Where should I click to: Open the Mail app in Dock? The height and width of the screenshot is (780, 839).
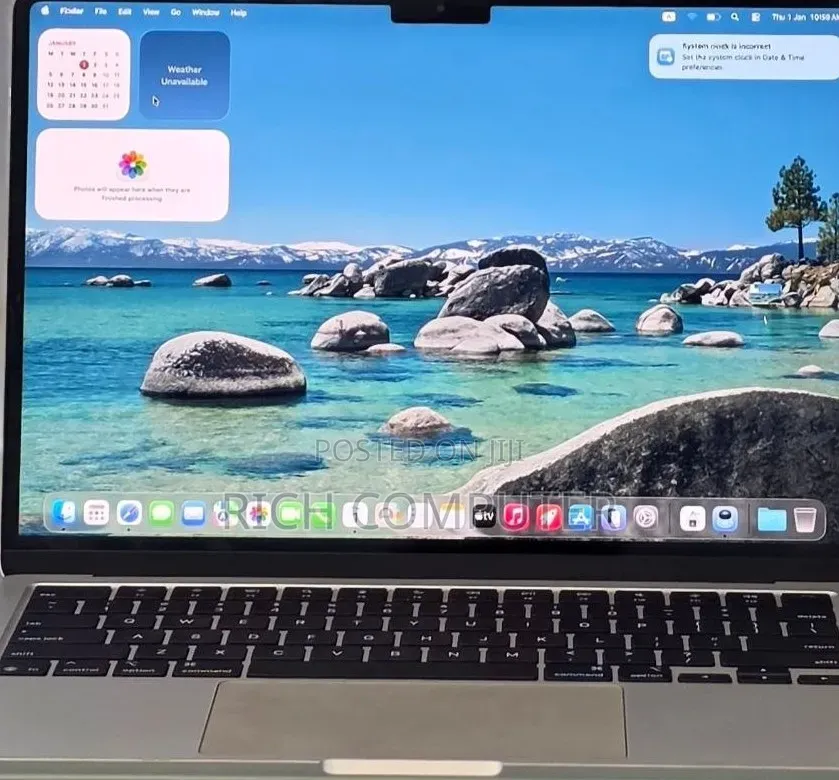click(194, 515)
